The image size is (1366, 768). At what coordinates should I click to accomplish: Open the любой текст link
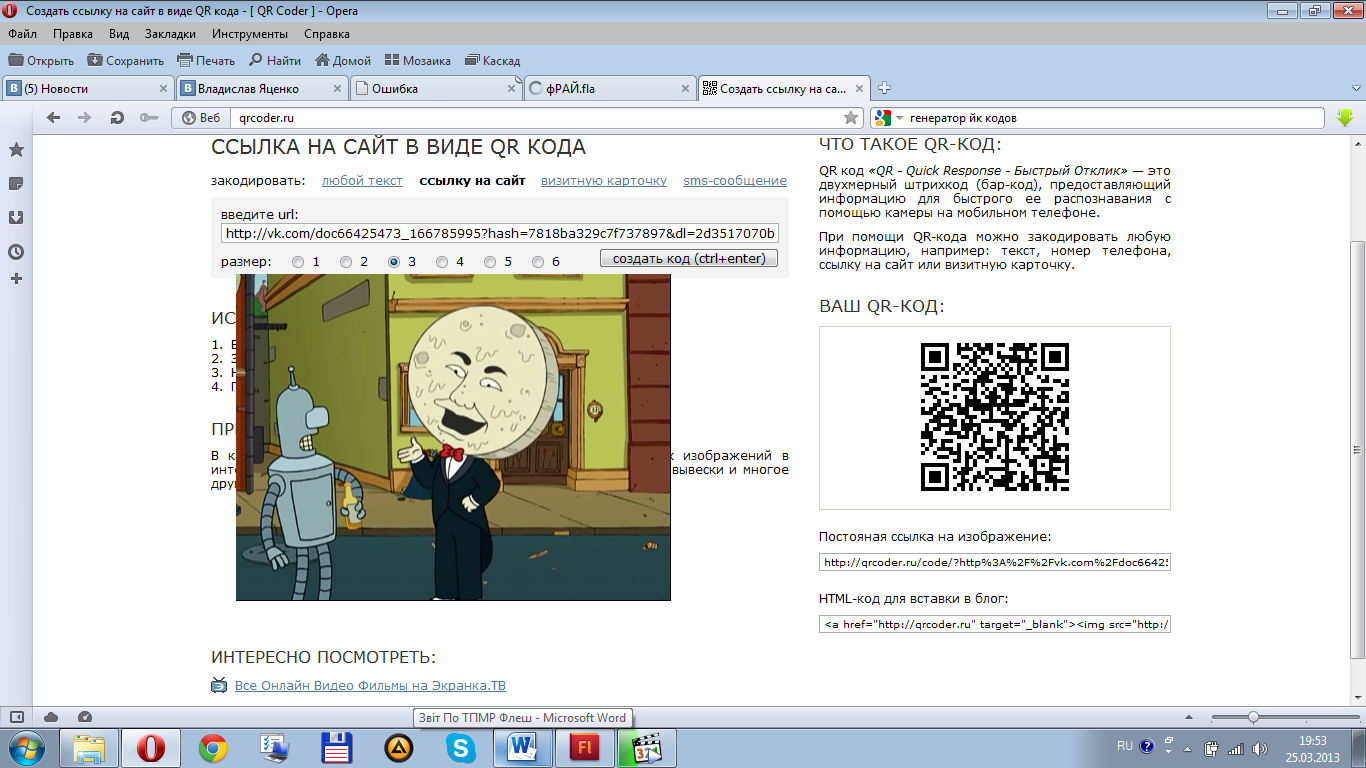[362, 181]
